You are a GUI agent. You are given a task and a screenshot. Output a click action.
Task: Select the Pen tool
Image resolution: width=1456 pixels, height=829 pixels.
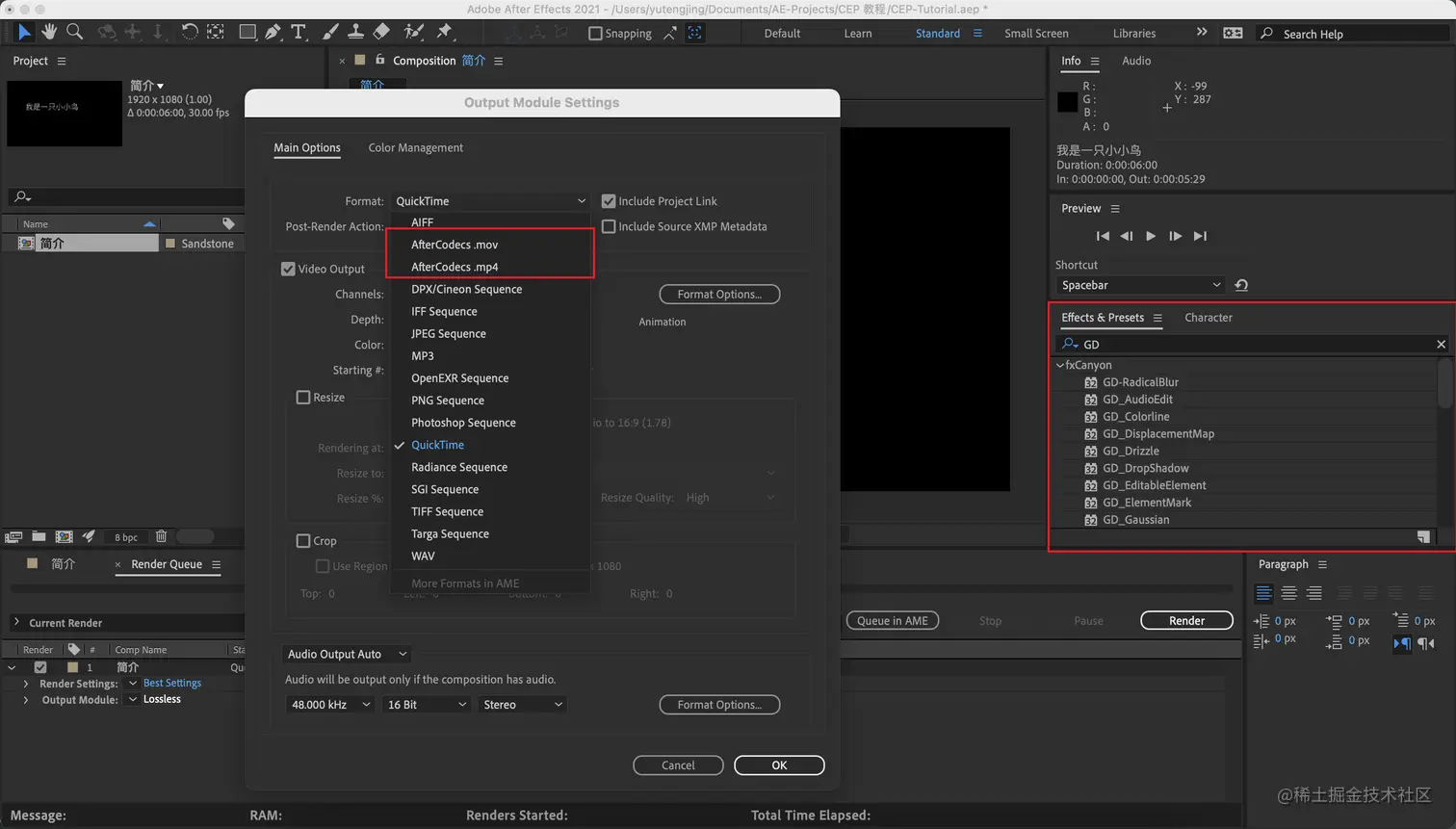[273, 32]
